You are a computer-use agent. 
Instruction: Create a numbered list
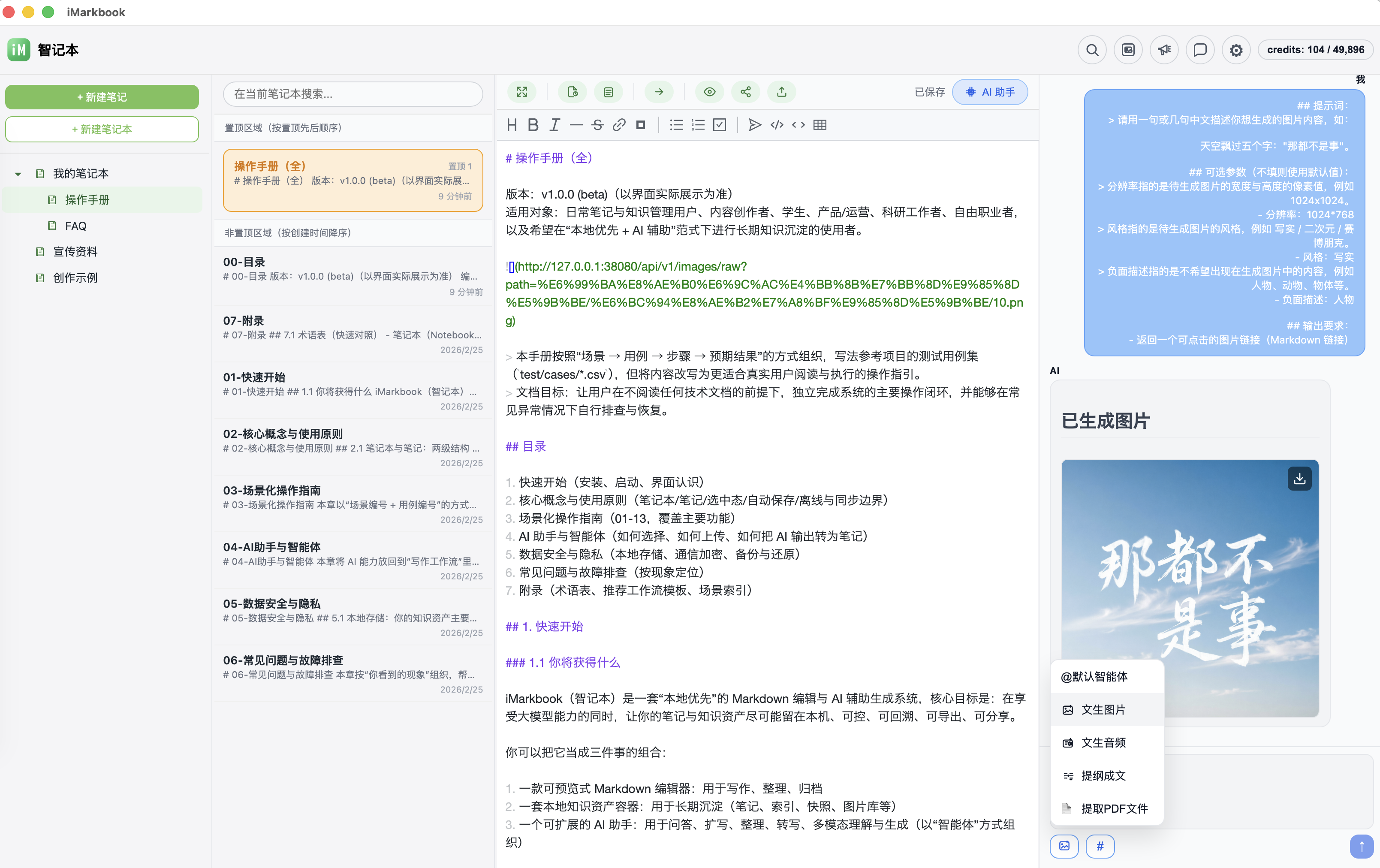(x=697, y=125)
